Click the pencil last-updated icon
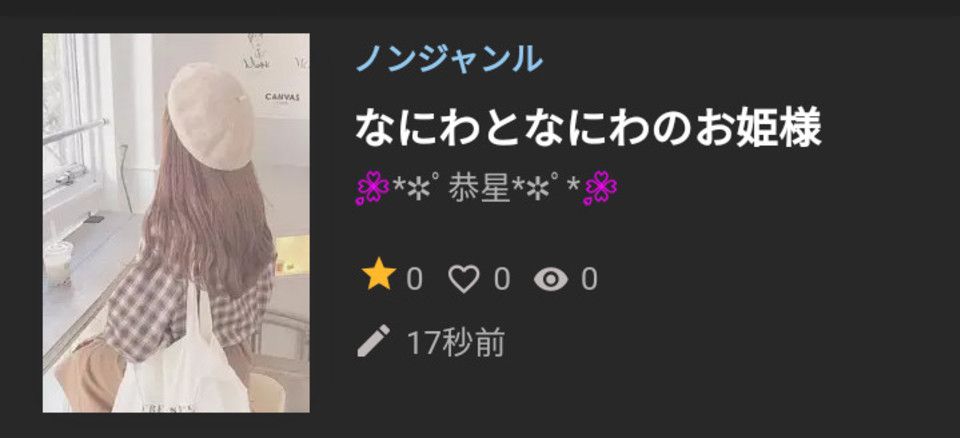Screen dimensions: 960x438 373,341
